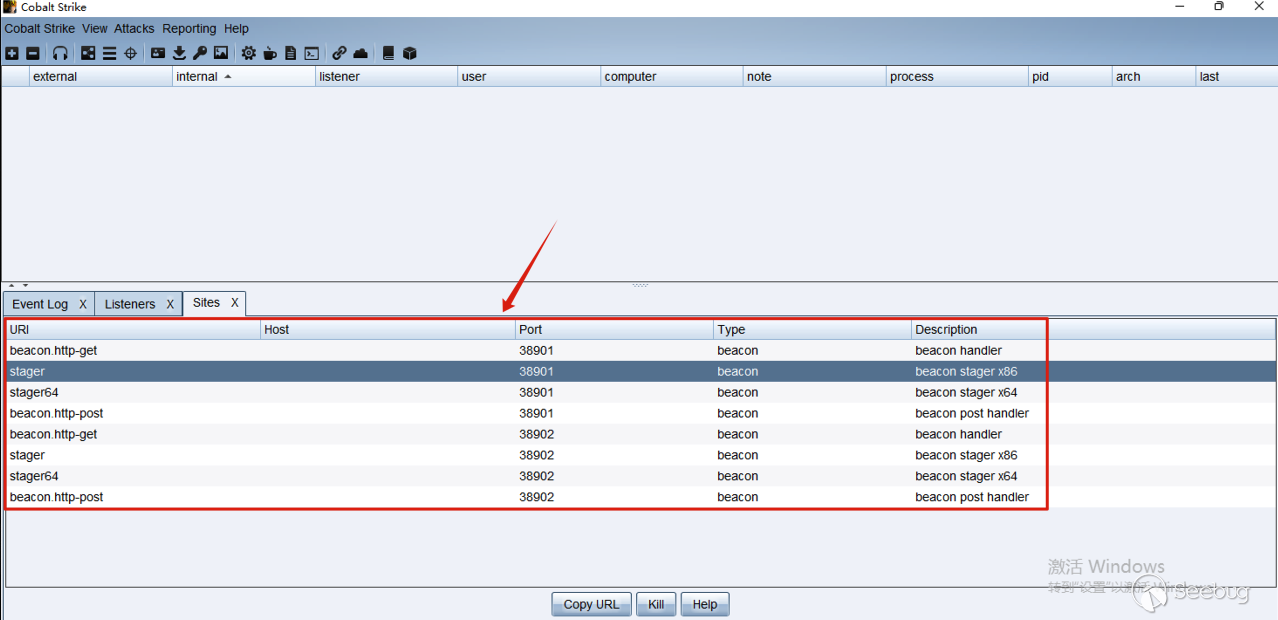The height and width of the screenshot is (620, 1278).
Task: Open the Attacks menu
Action: pyautogui.click(x=134, y=29)
